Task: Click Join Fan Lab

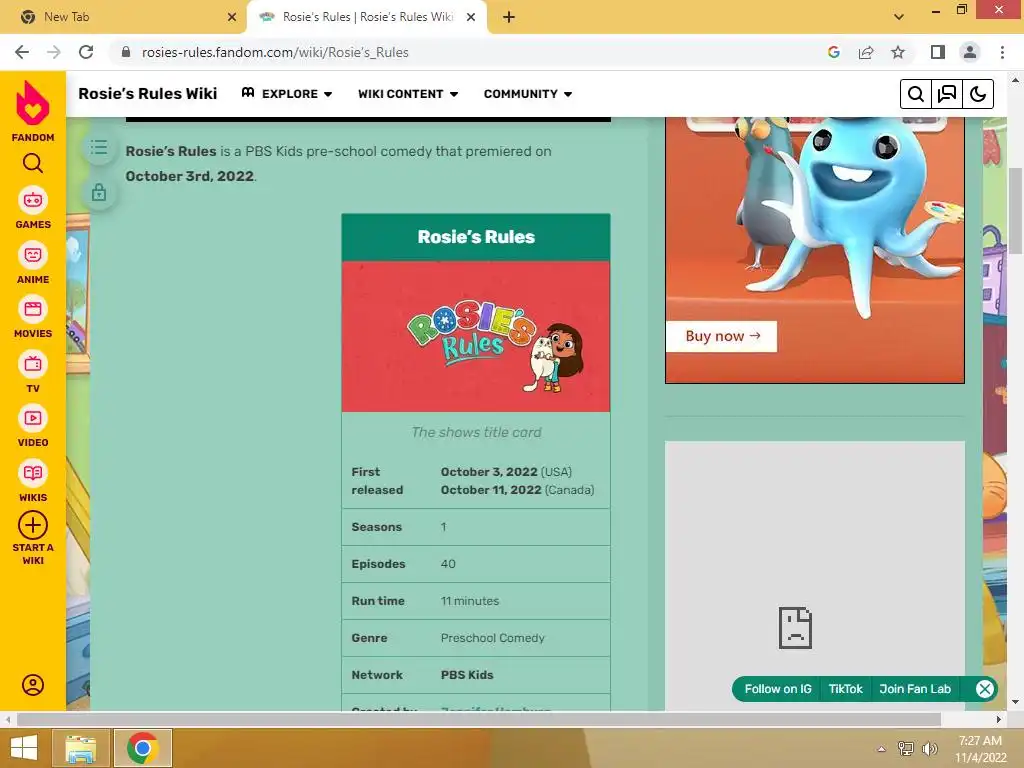Action: pyautogui.click(x=915, y=689)
